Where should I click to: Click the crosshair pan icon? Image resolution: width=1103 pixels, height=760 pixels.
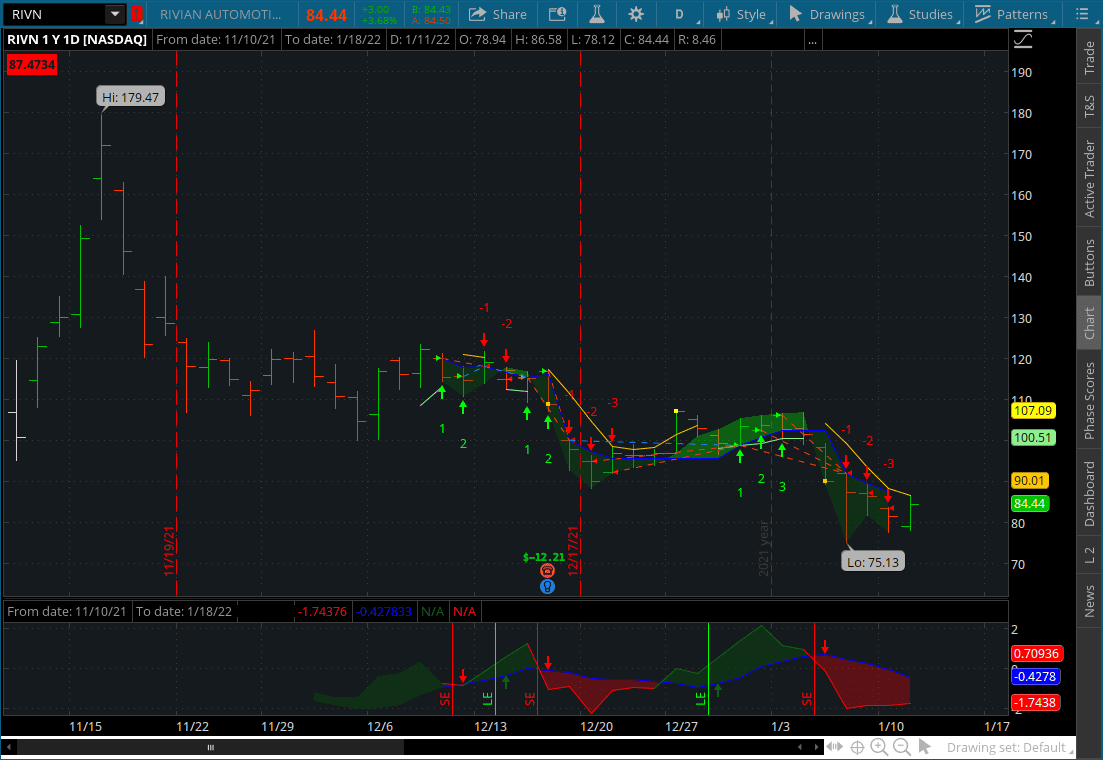[857, 747]
